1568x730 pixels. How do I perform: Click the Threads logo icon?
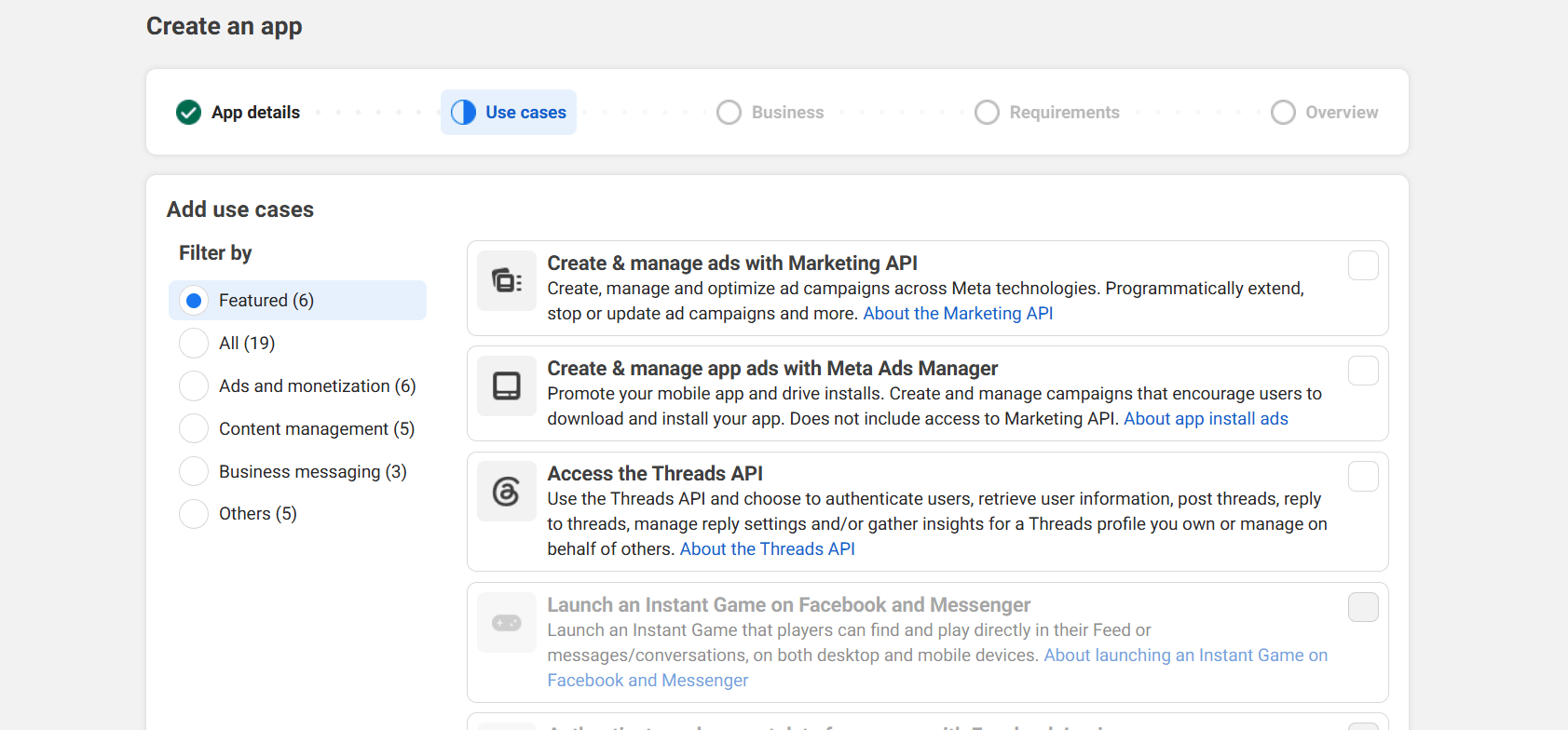click(x=507, y=491)
